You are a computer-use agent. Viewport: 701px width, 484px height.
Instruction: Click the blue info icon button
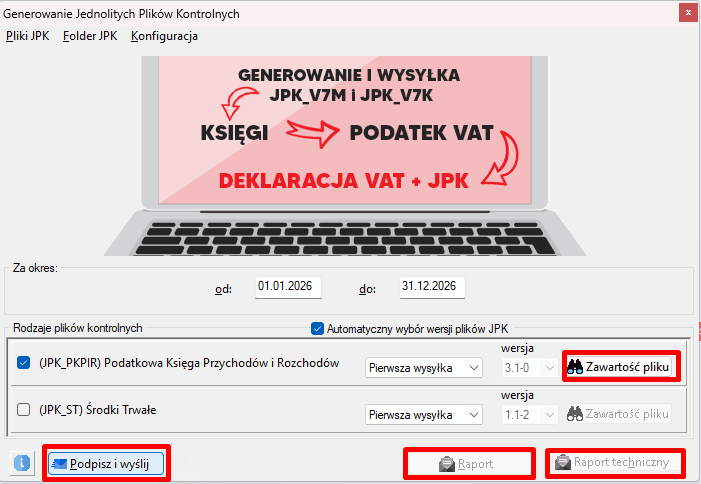(22, 463)
